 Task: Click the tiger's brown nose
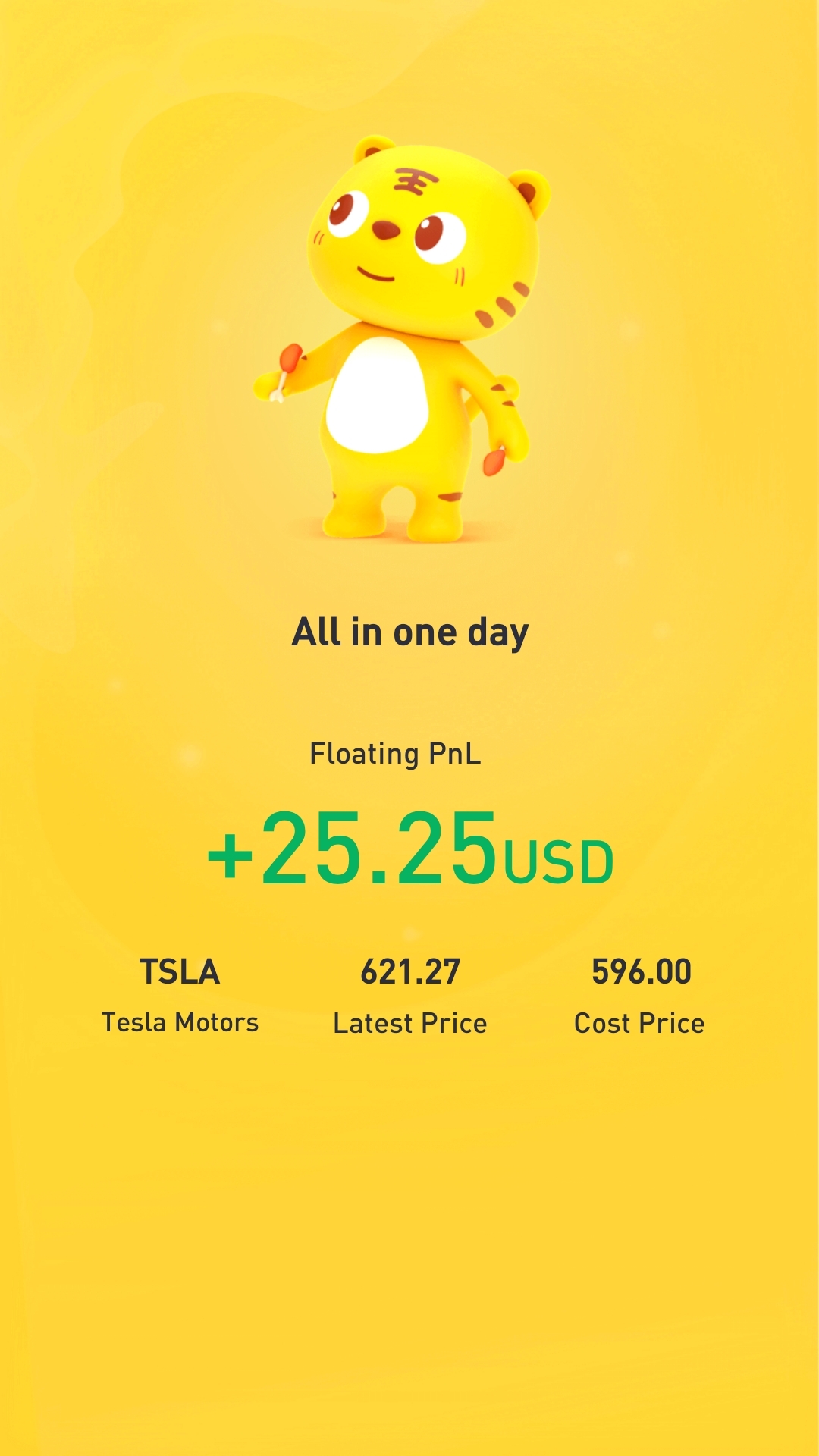(x=386, y=230)
